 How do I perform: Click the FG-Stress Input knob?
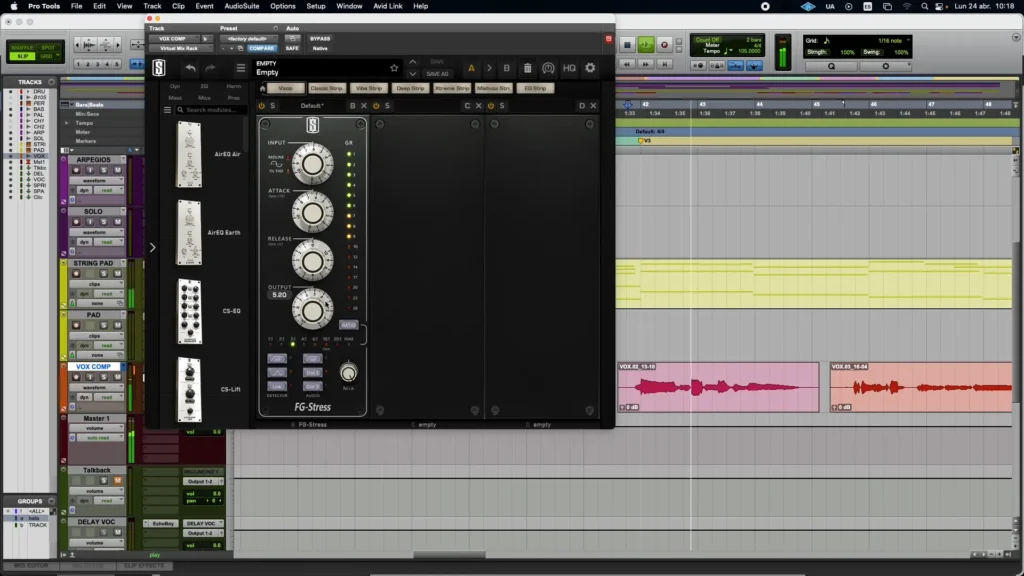[x=312, y=163]
